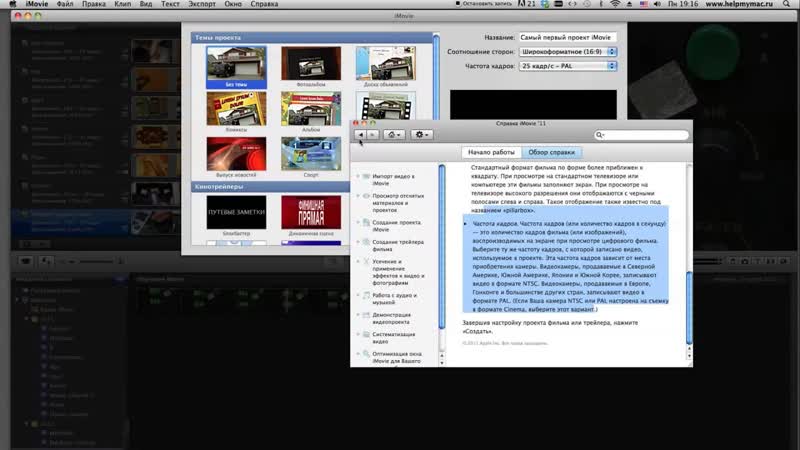Viewport: 800px width, 450px height.
Task: Select the Фотоальбом project theme
Action: (311, 66)
